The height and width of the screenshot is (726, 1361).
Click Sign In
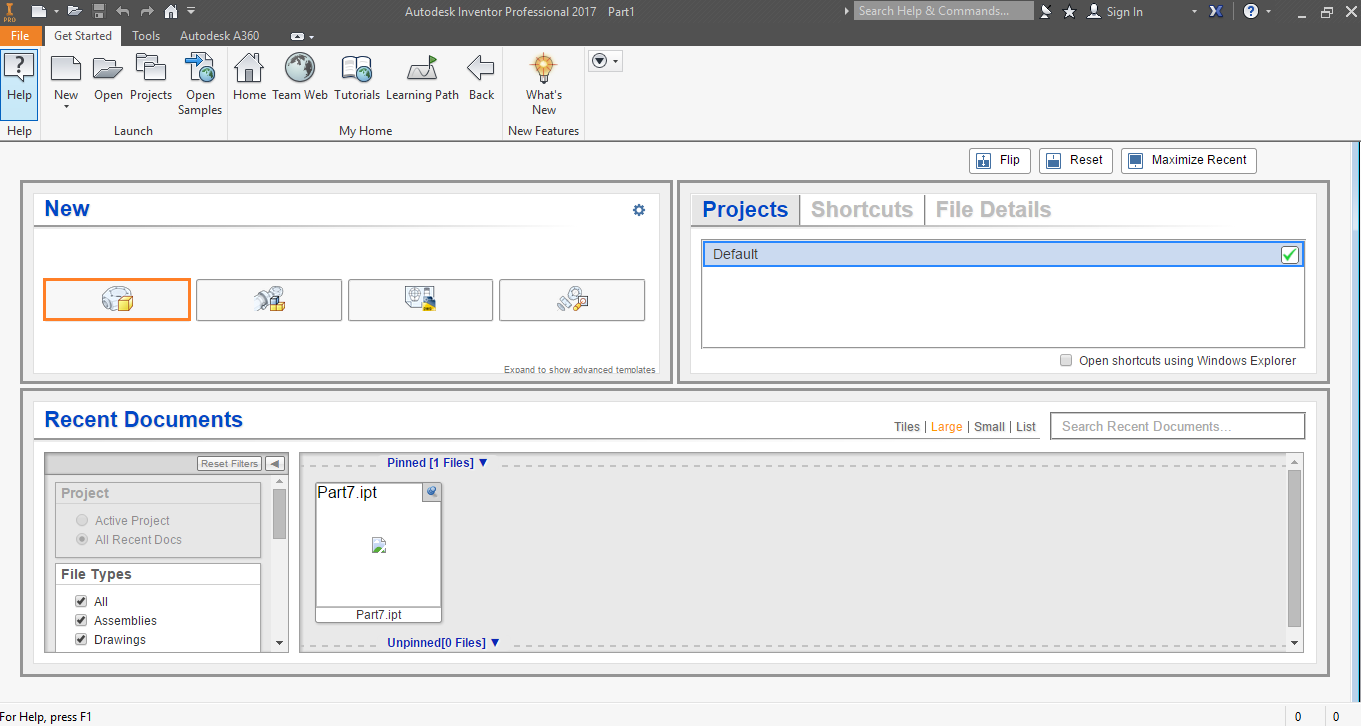1125,11
